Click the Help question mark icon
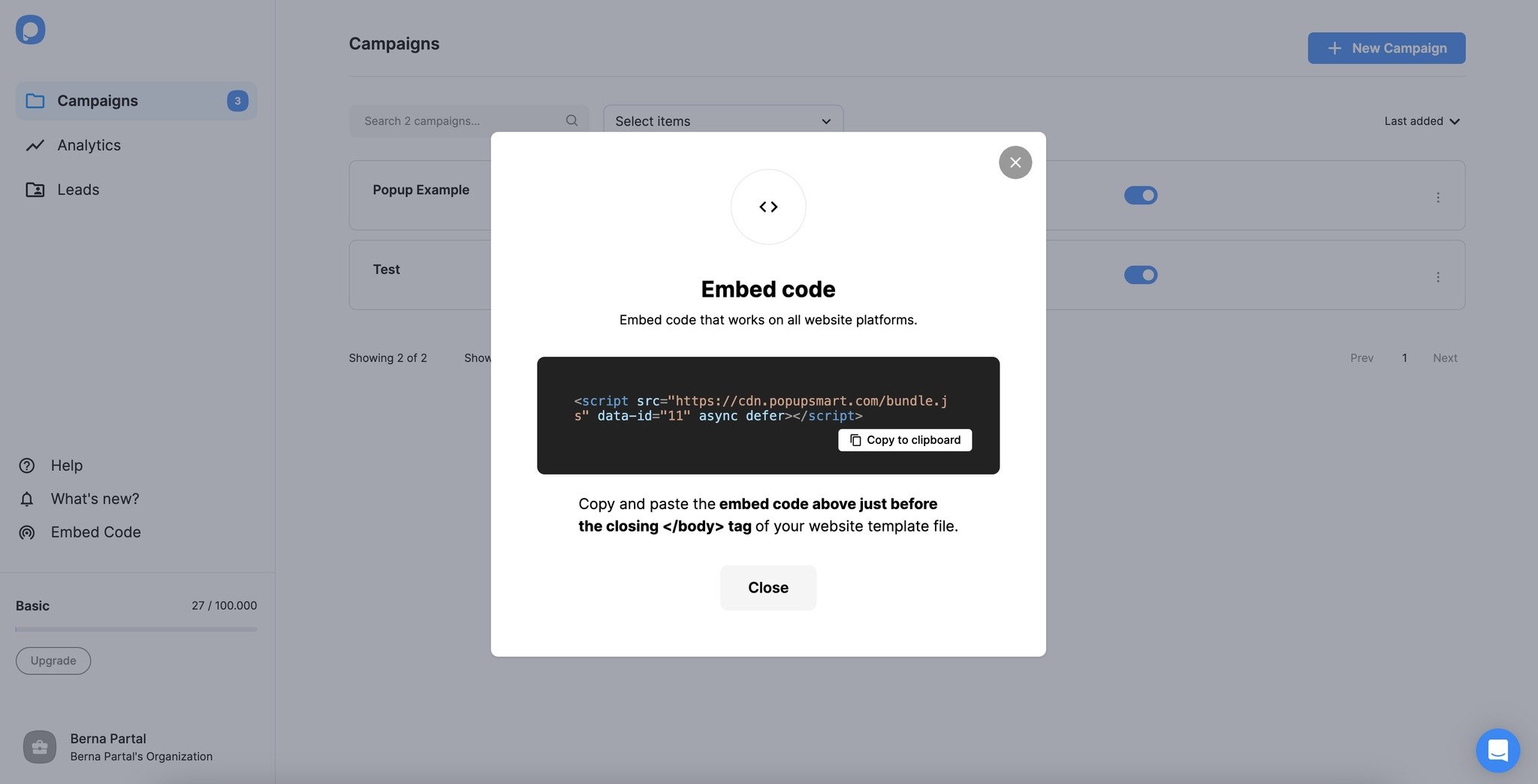 click(x=26, y=466)
